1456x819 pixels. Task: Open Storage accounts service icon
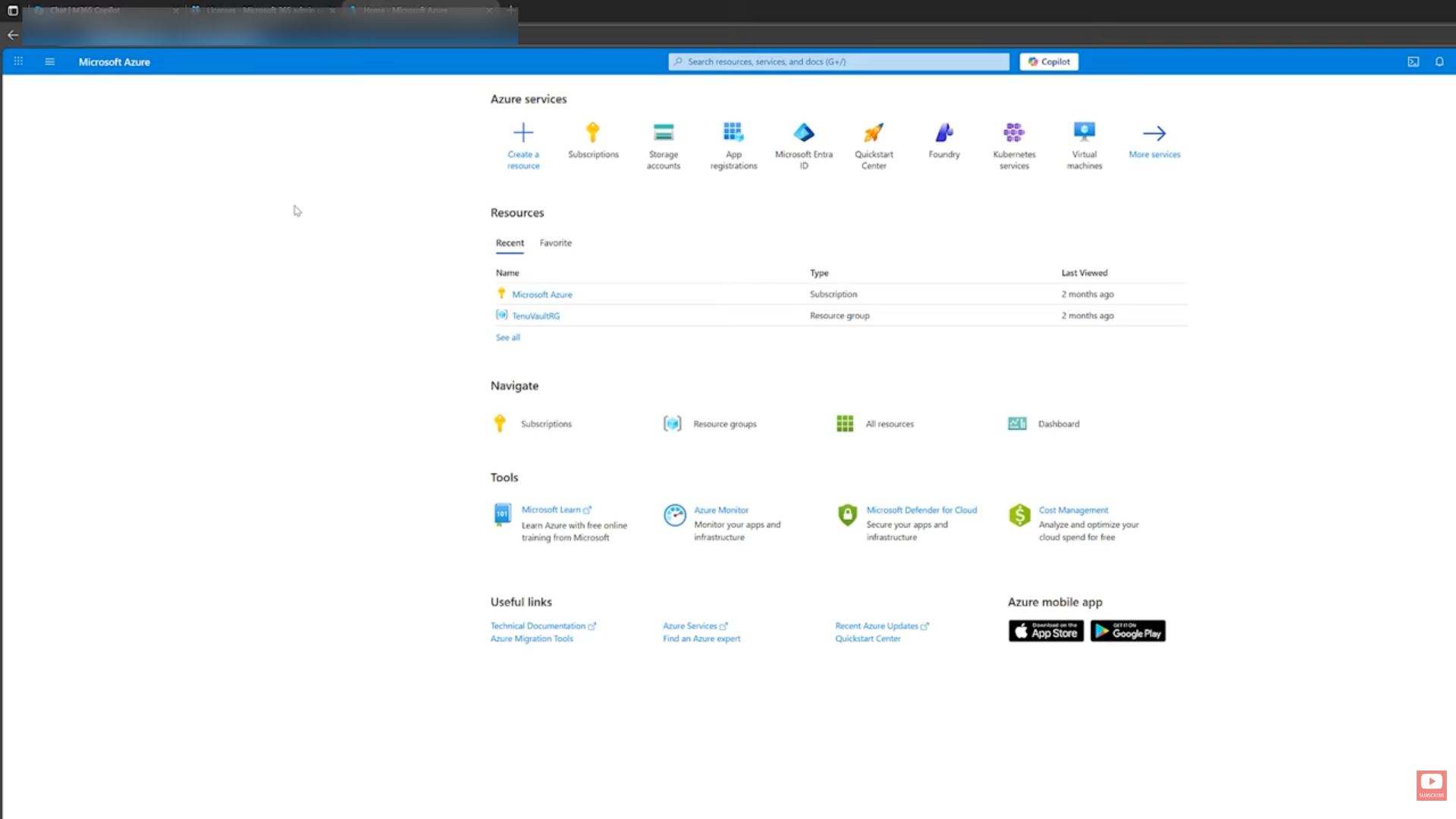pos(664,133)
